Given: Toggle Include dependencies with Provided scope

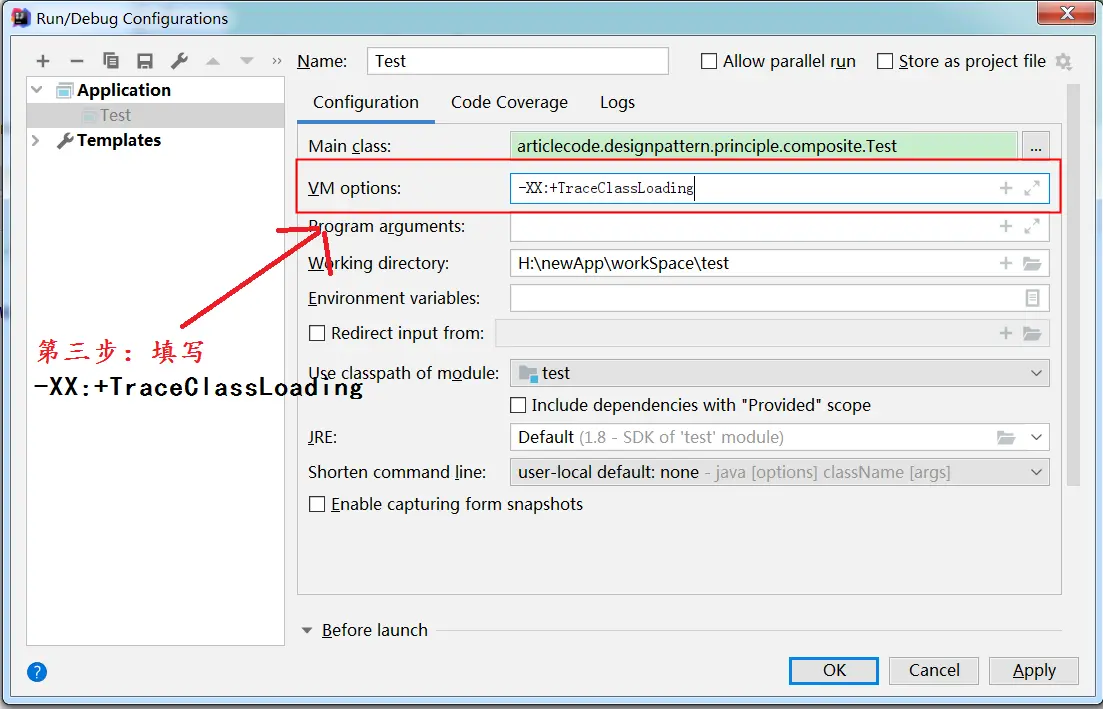Looking at the screenshot, I should point(518,405).
